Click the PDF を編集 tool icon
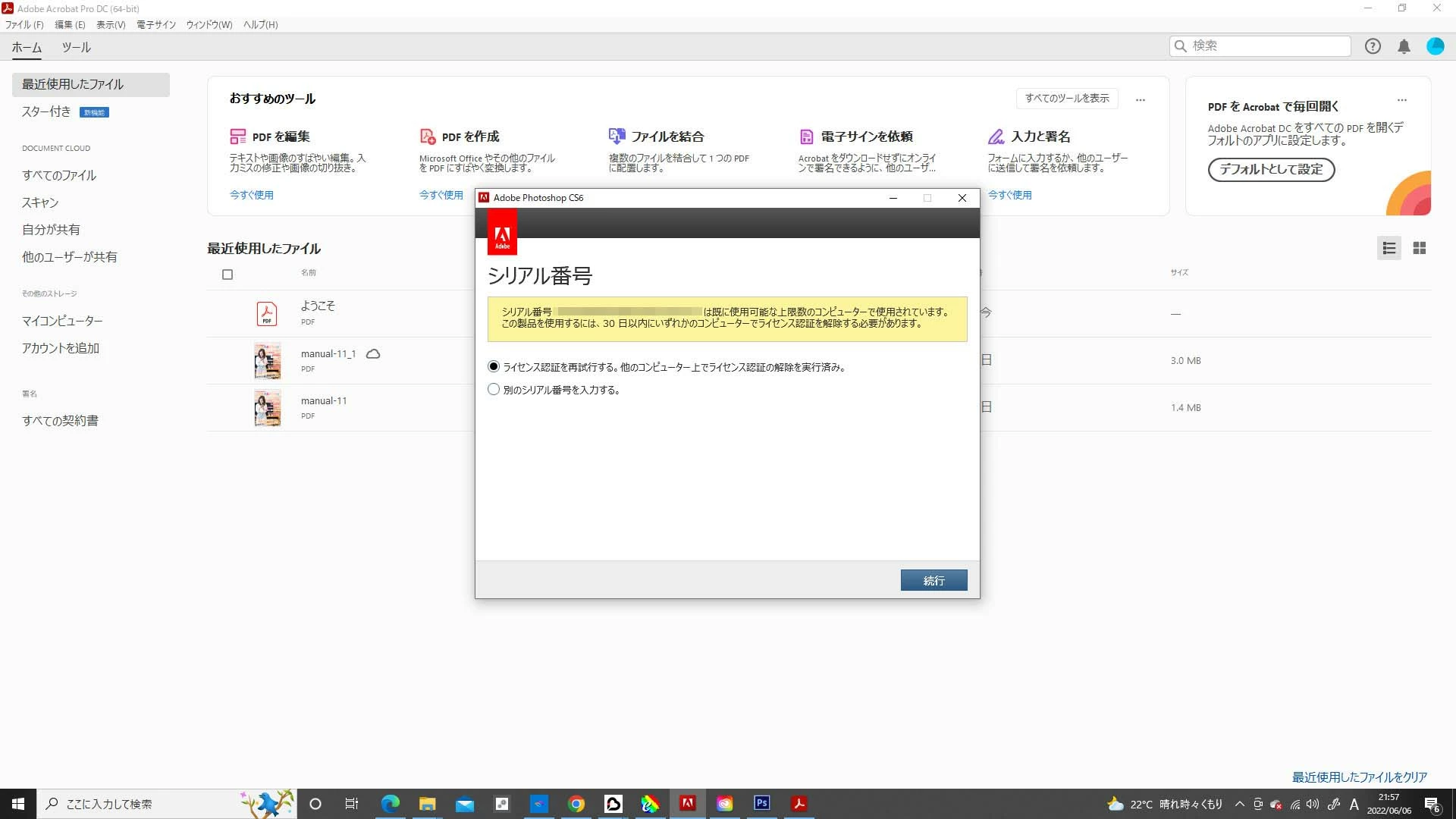The image size is (1456, 819). click(237, 136)
